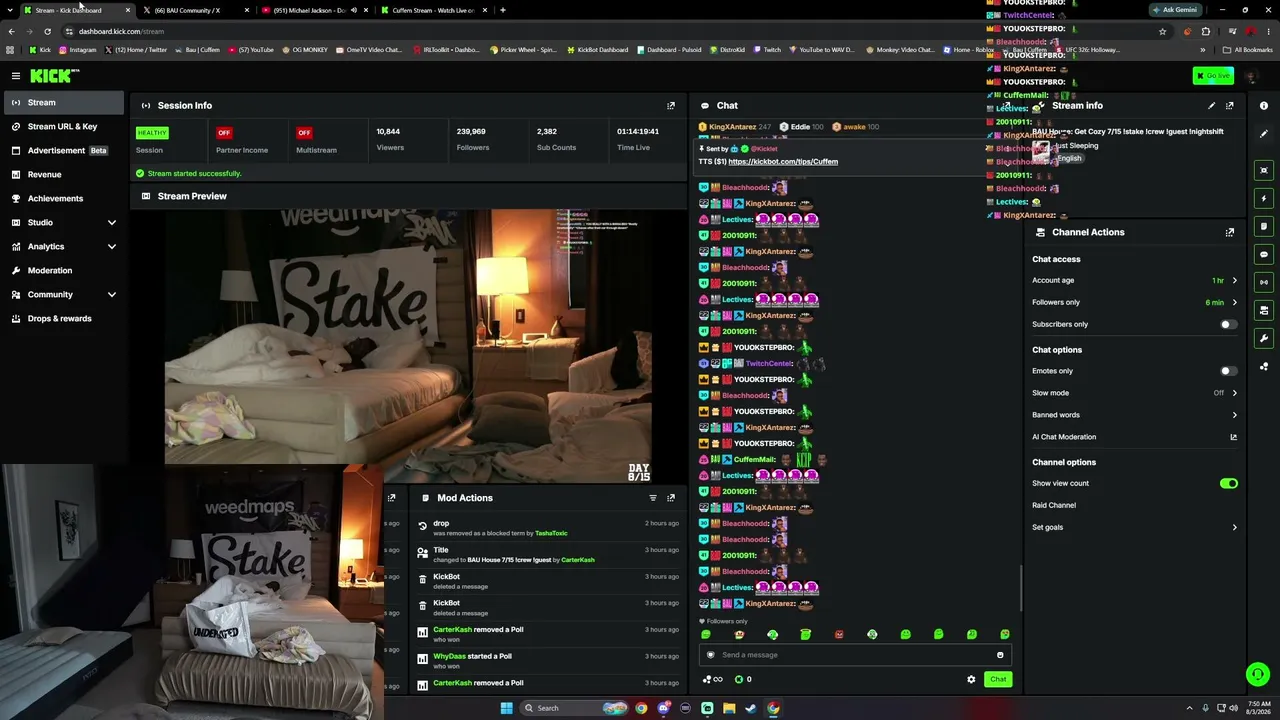
Task: Pop out the Stream info panel
Action: pyautogui.click(x=1229, y=105)
